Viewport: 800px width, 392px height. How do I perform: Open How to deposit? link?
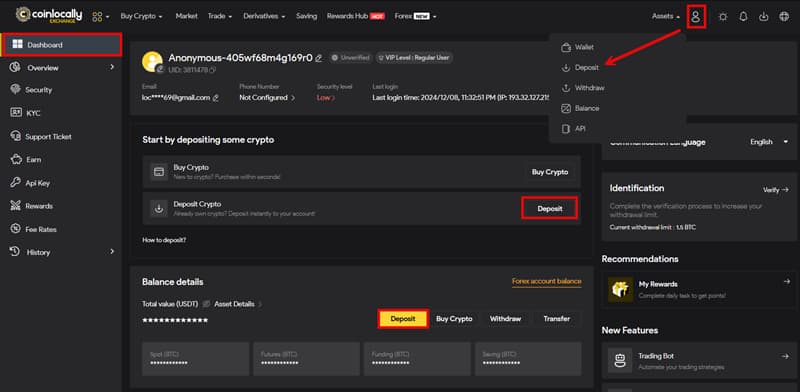(x=164, y=239)
